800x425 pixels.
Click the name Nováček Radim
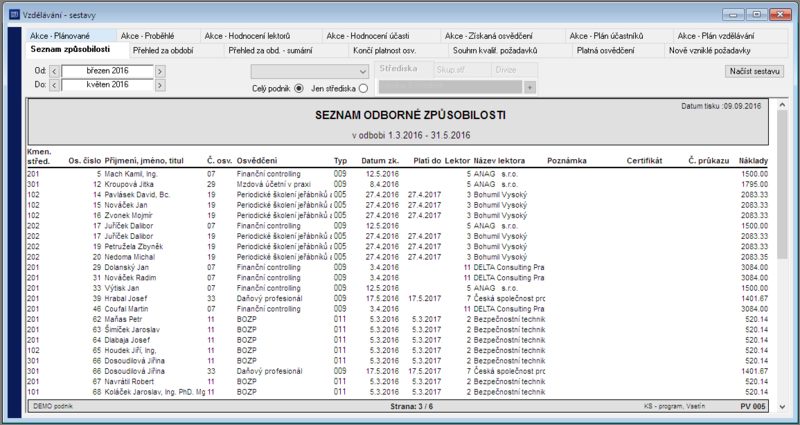[x=130, y=278]
